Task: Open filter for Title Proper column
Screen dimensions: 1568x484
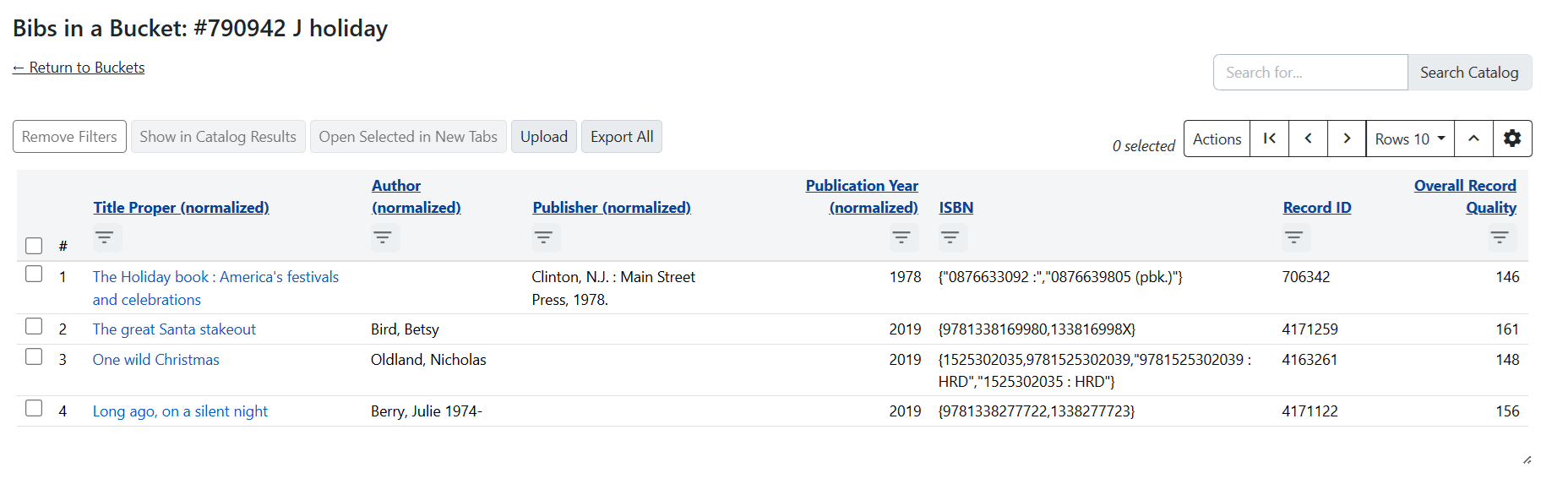Action: [105, 238]
